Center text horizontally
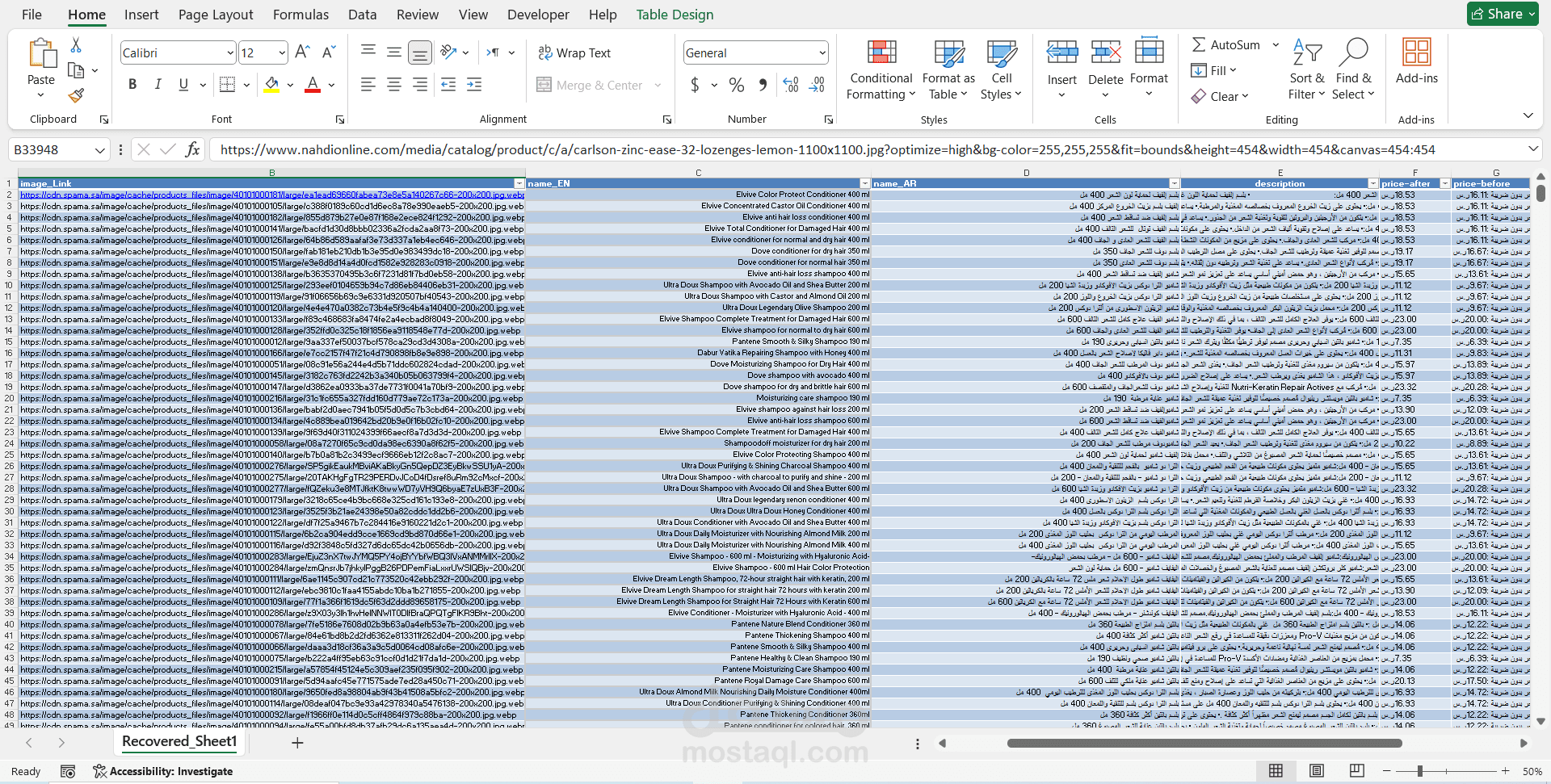Image resolution: width=1551 pixels, height=784 pixels. point(394,84)
